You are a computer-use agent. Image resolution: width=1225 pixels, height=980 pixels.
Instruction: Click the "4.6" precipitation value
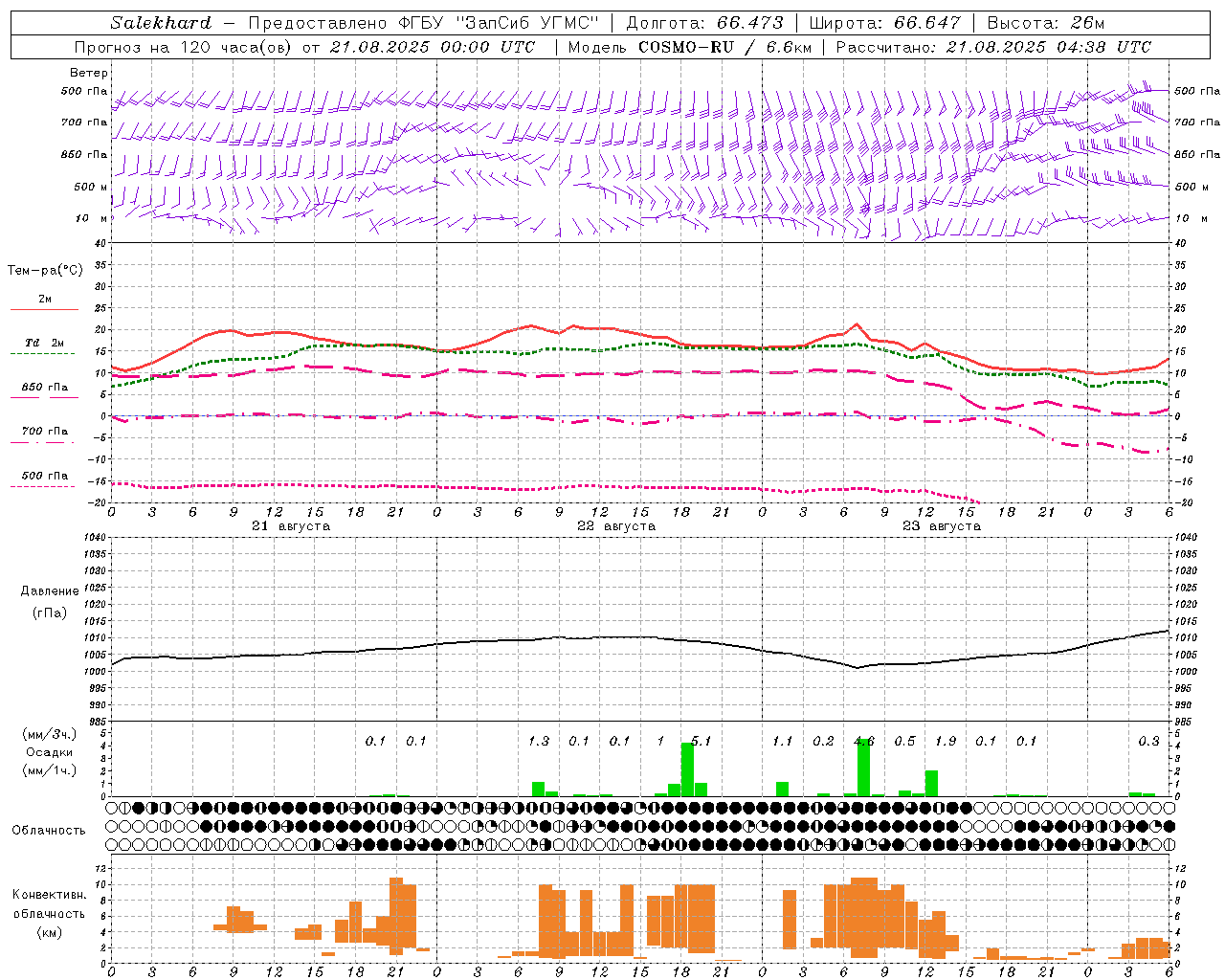(864, 741)
